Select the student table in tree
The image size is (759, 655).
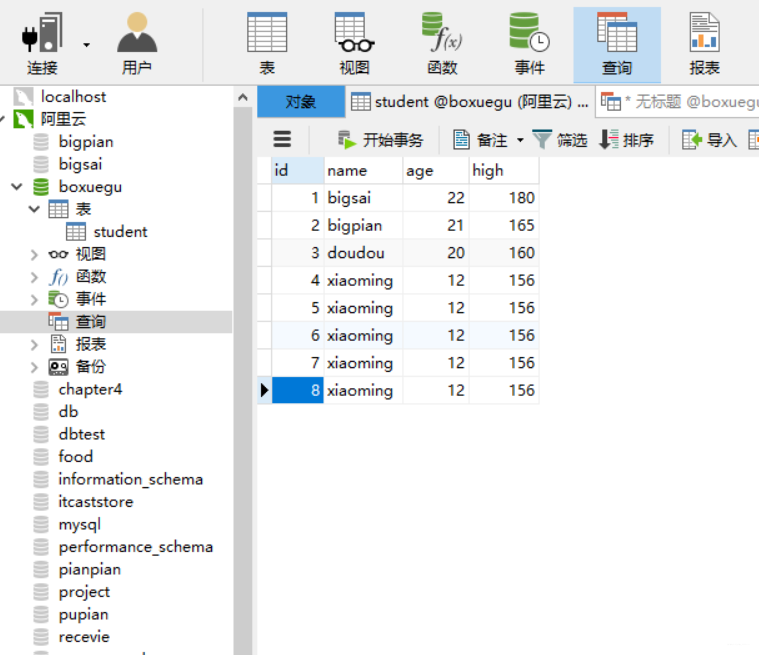pyautogui.click(x=120, y=231)
